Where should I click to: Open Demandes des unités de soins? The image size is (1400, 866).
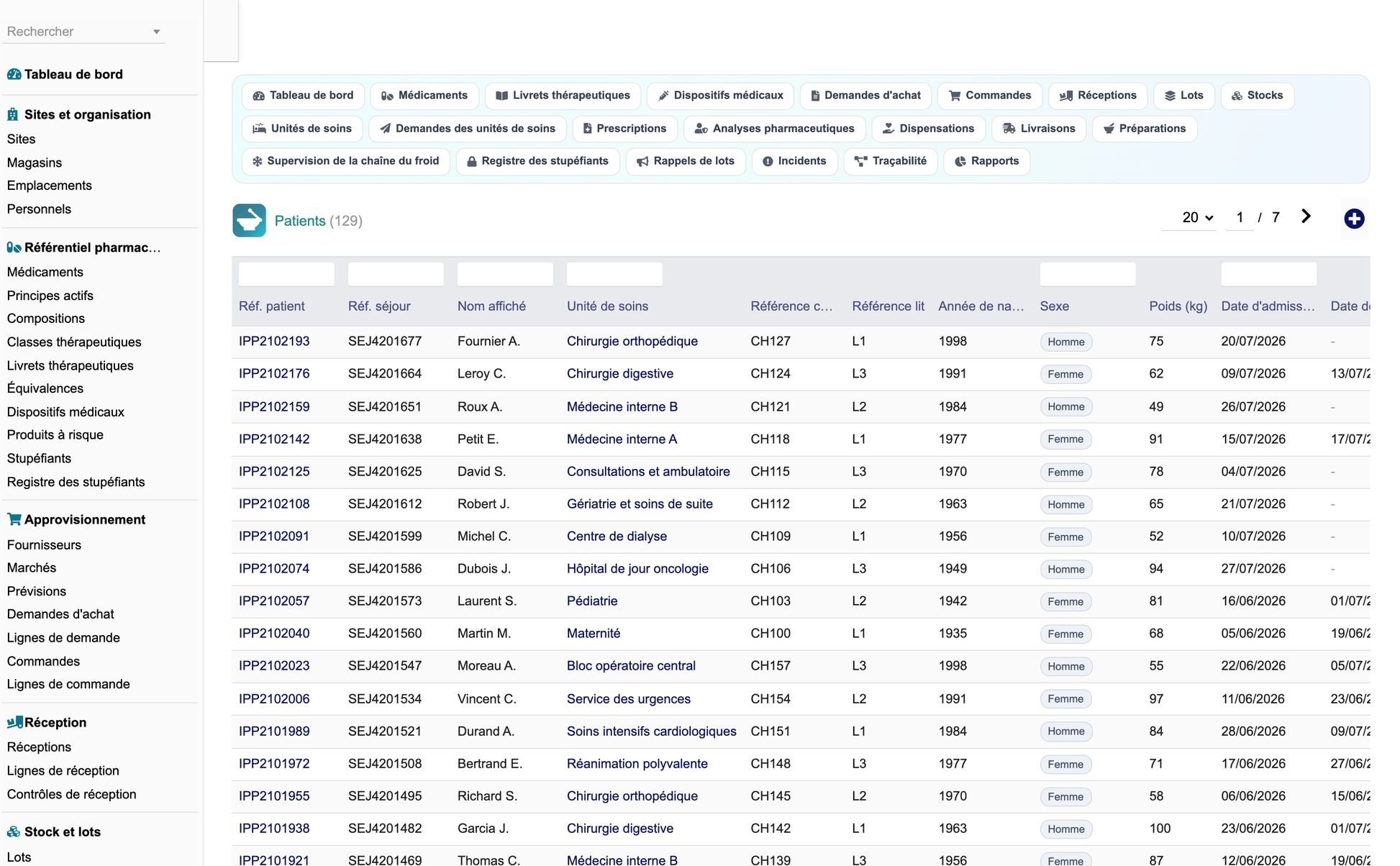tap(468, 129)
